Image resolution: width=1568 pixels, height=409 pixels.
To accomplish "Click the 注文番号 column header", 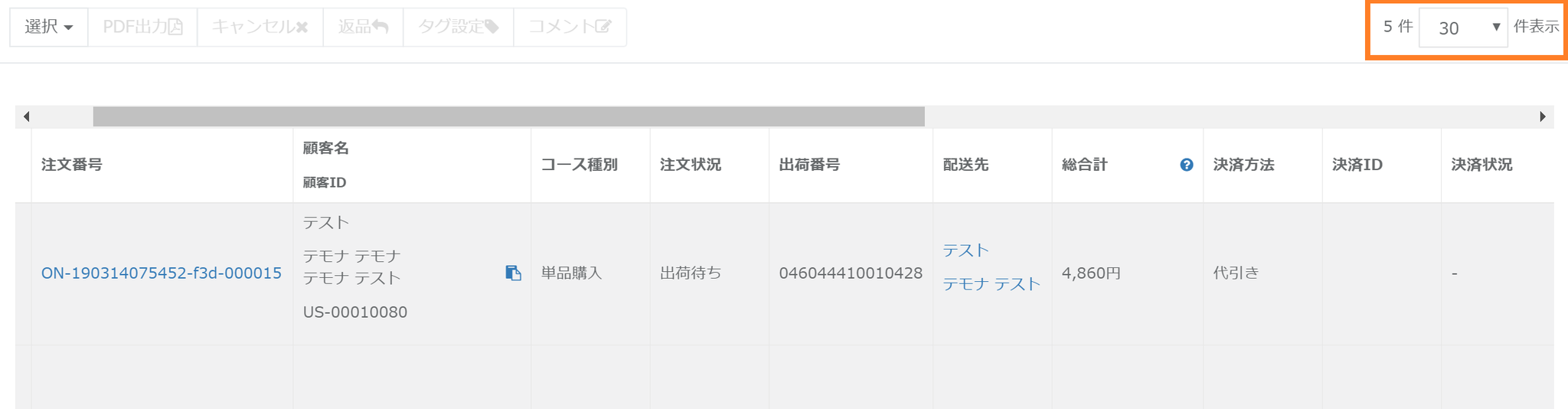I will point(72,165).
